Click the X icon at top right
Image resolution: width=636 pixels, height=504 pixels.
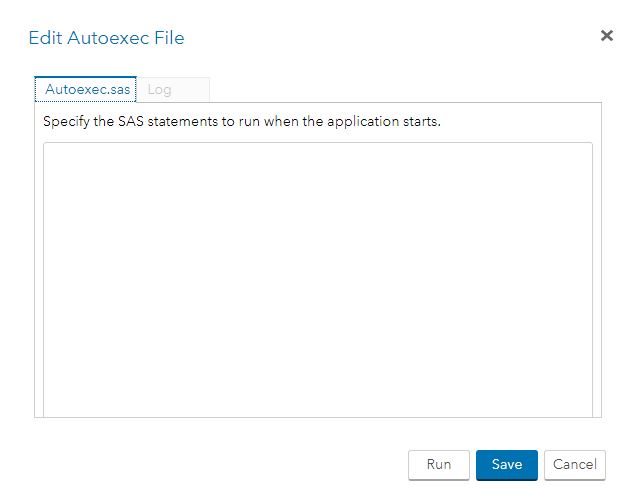(606, 36)
